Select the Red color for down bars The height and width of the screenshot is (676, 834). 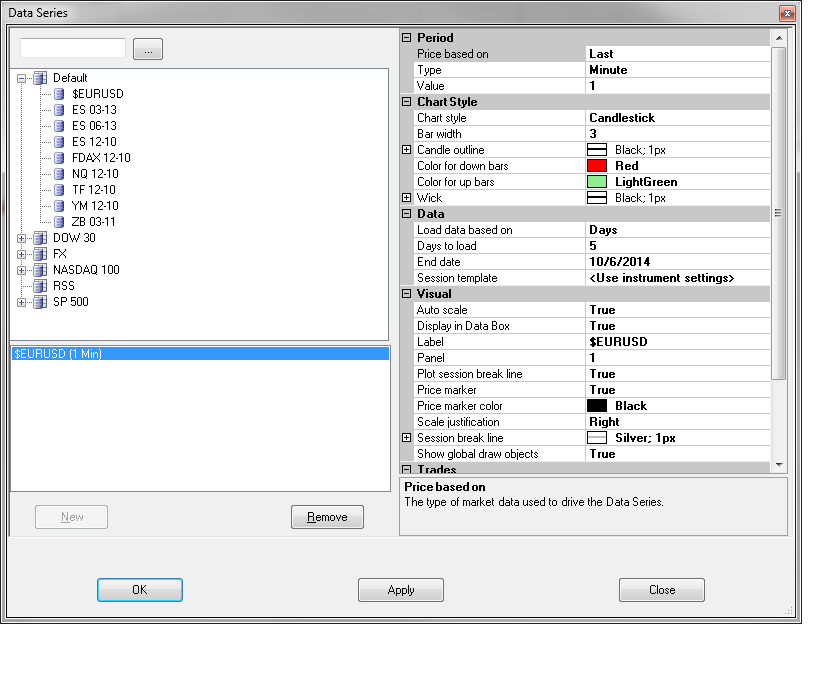(x=597, y=166)
